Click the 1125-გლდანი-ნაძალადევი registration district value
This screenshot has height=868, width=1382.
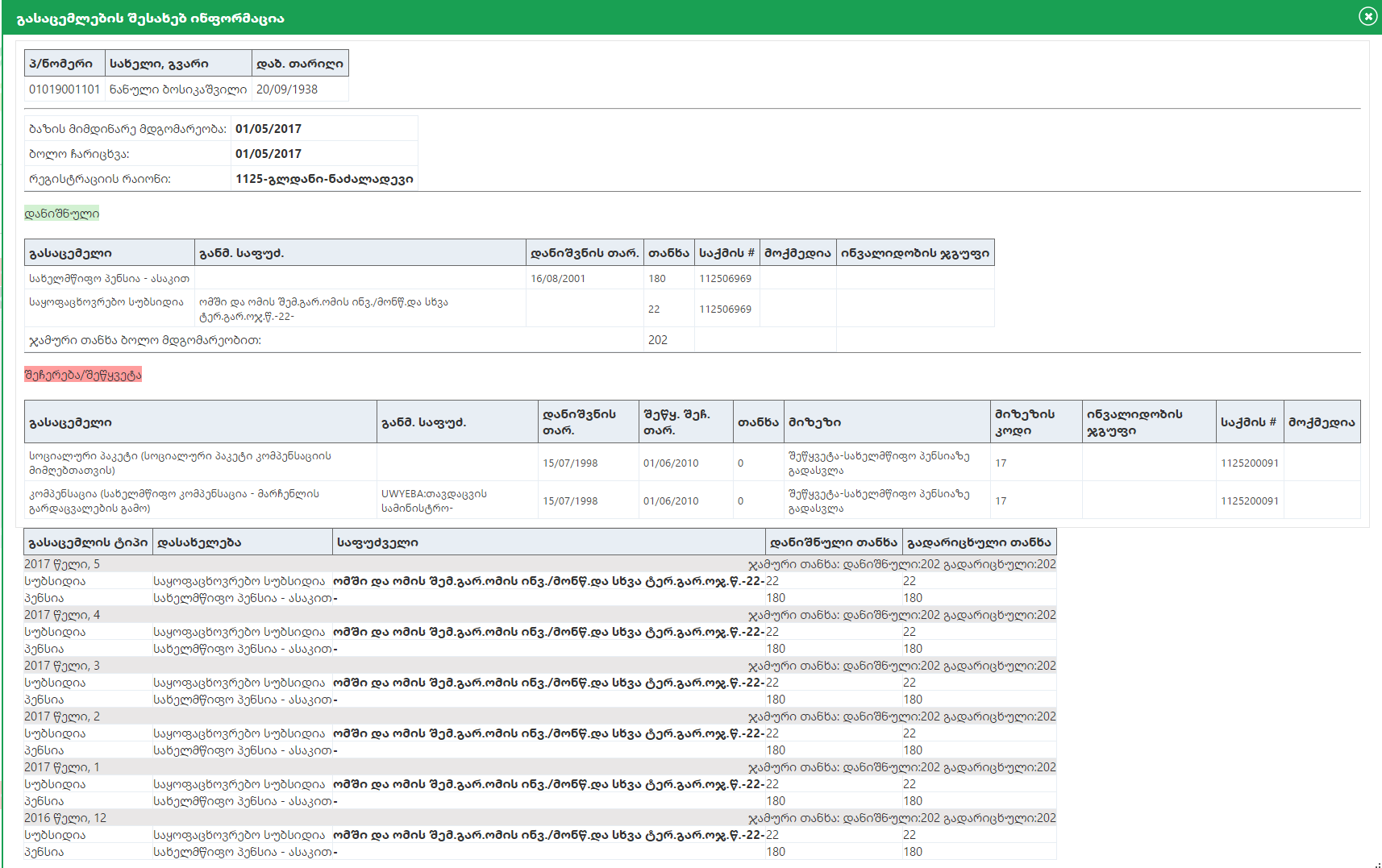324,179
